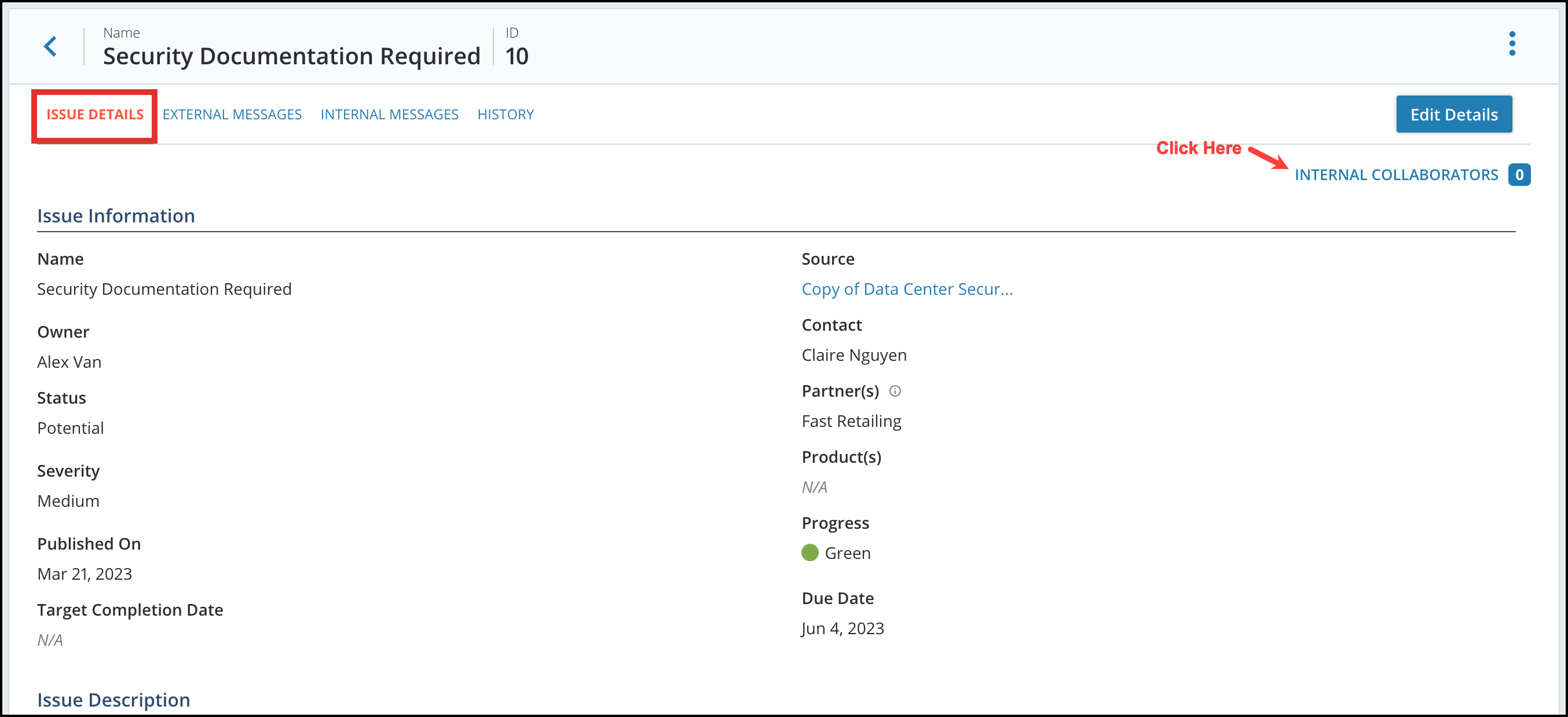1568x717 pixels.
Task: Click the Issue Information section heading
Action: (116, 215)
